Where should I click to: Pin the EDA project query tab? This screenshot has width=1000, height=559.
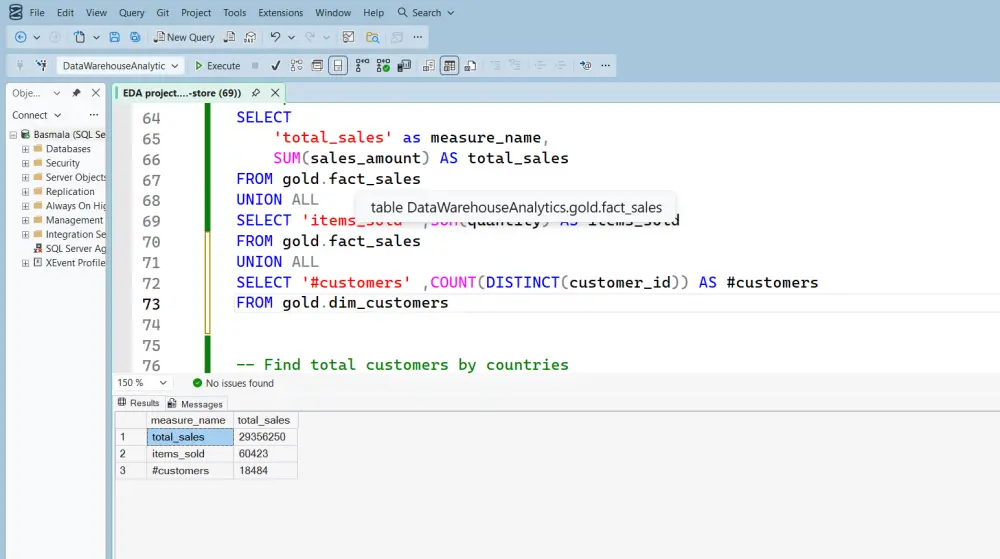(256, 93)
